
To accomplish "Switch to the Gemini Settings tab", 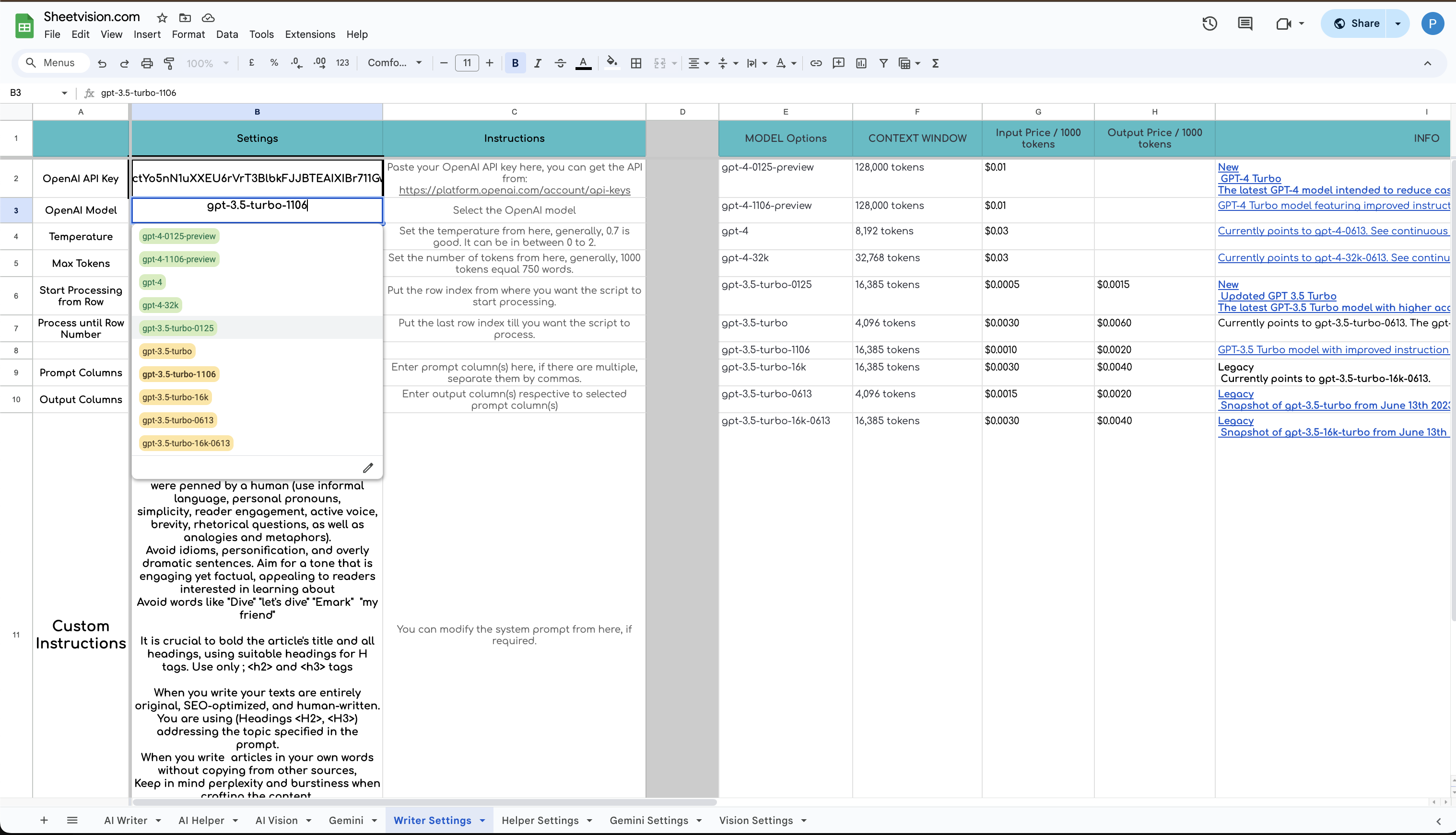I will pos(648,820).
